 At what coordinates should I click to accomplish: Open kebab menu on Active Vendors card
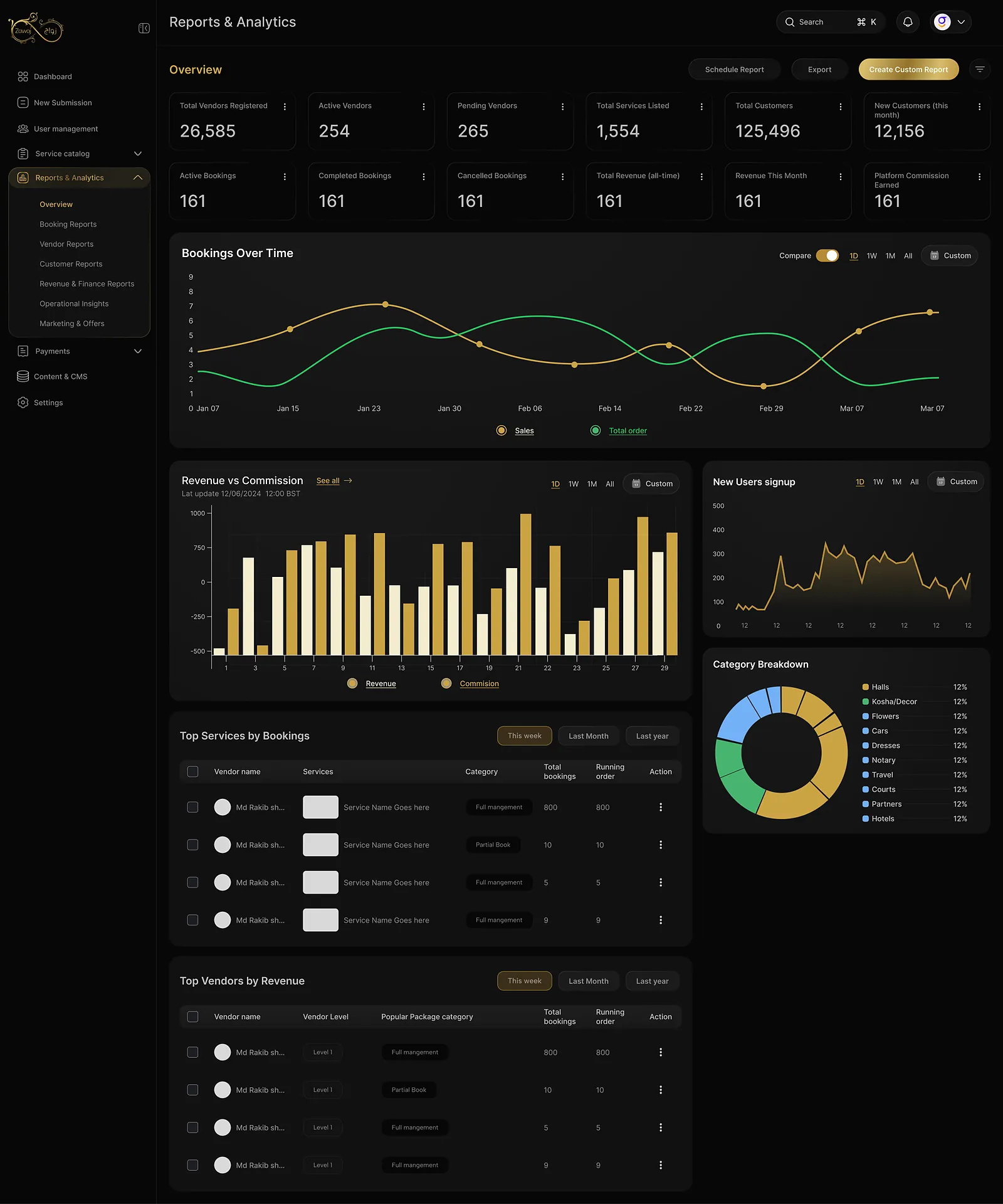tap(424, 107)
